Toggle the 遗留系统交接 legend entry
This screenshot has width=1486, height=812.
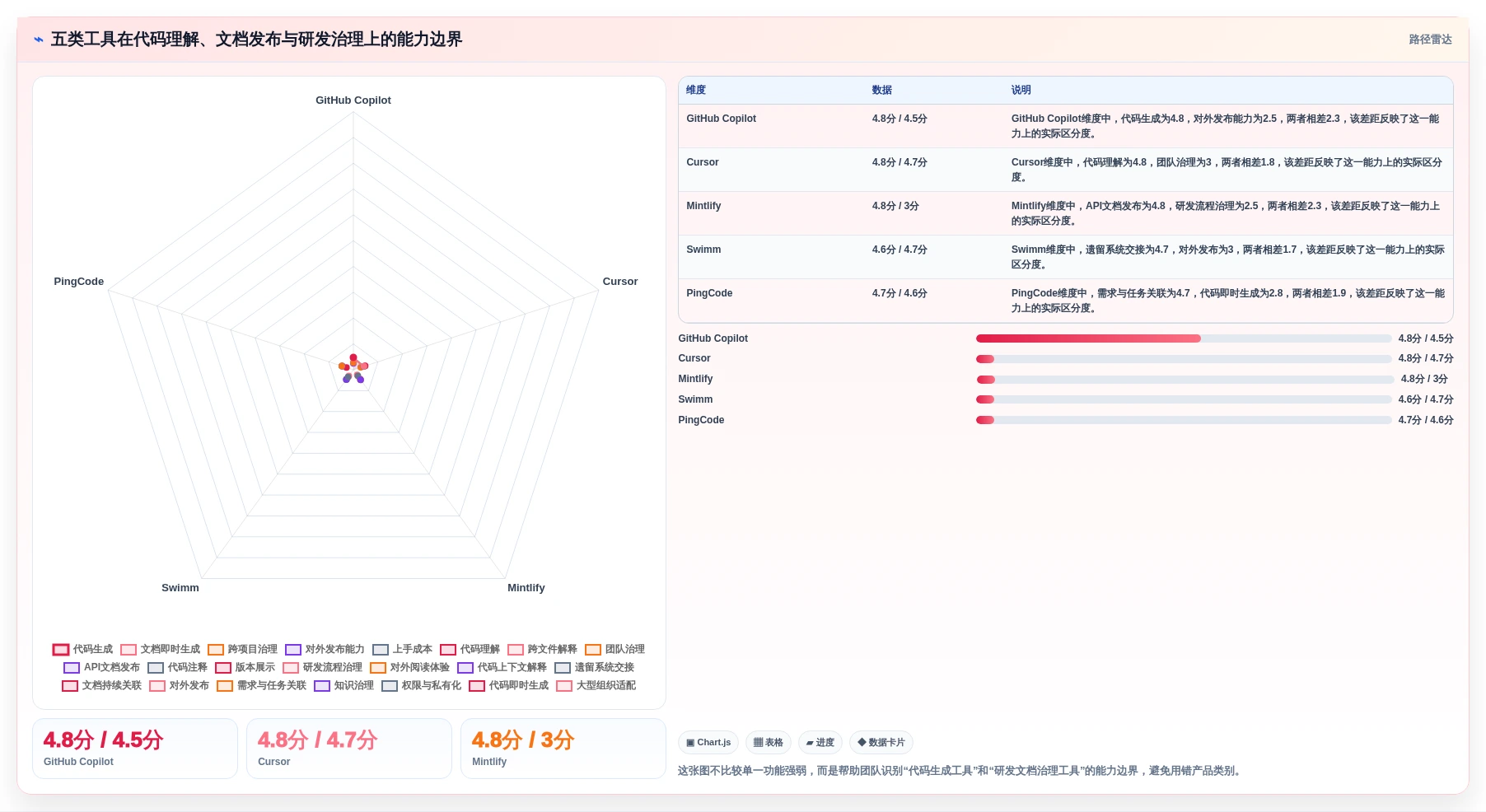click(x=594, y=667)
